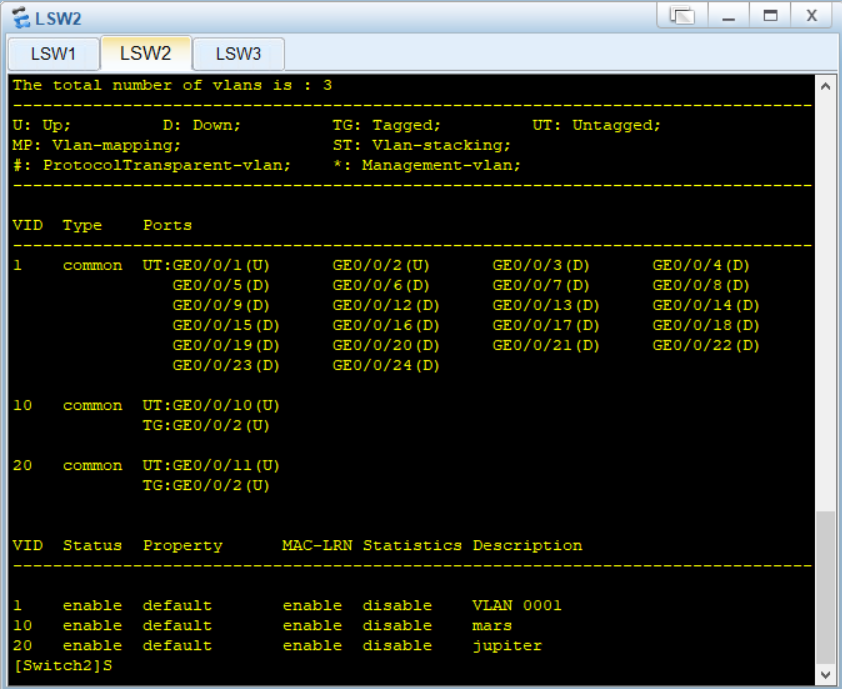Screen dimensions: 842x689
Task: Click port entry 'GE0/0/20(D)'
Action: pyautogui.click(x=386, y=345)
